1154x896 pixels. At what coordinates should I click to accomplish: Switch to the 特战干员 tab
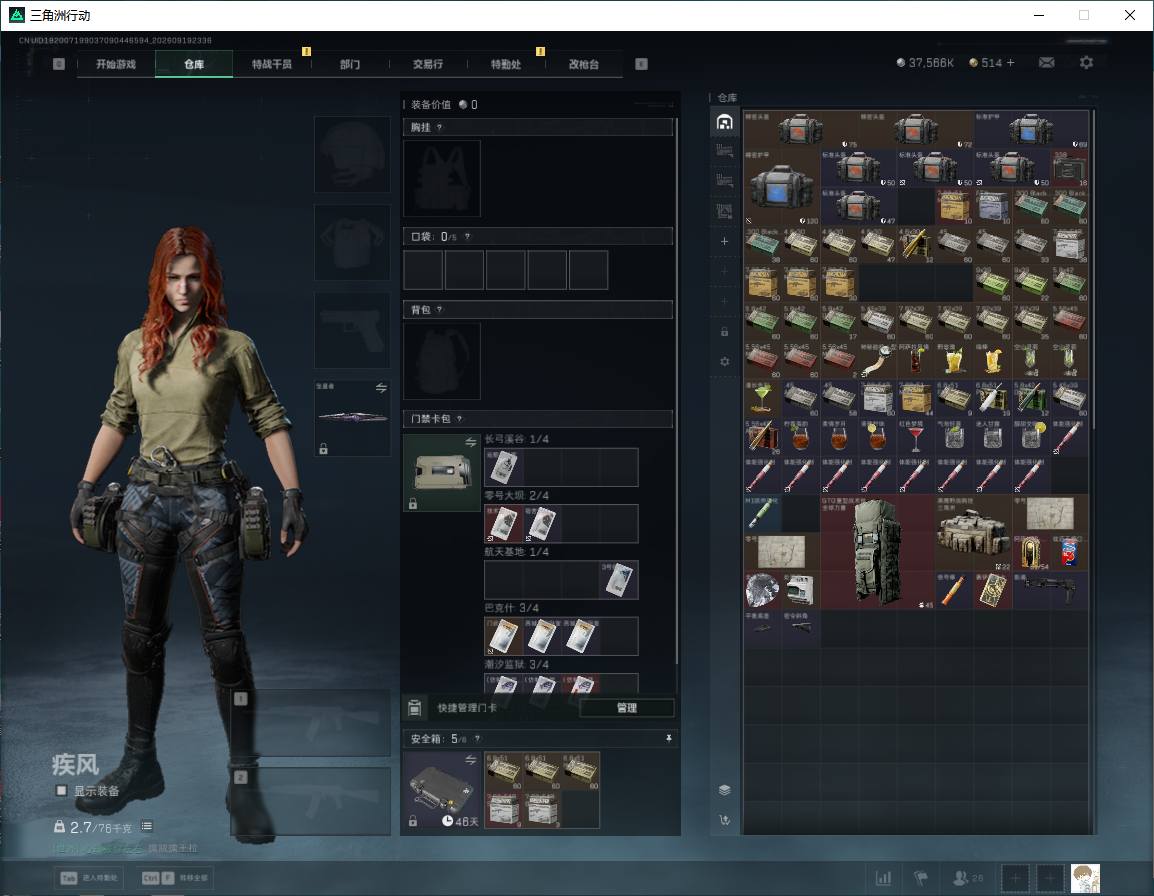[272, 64]
